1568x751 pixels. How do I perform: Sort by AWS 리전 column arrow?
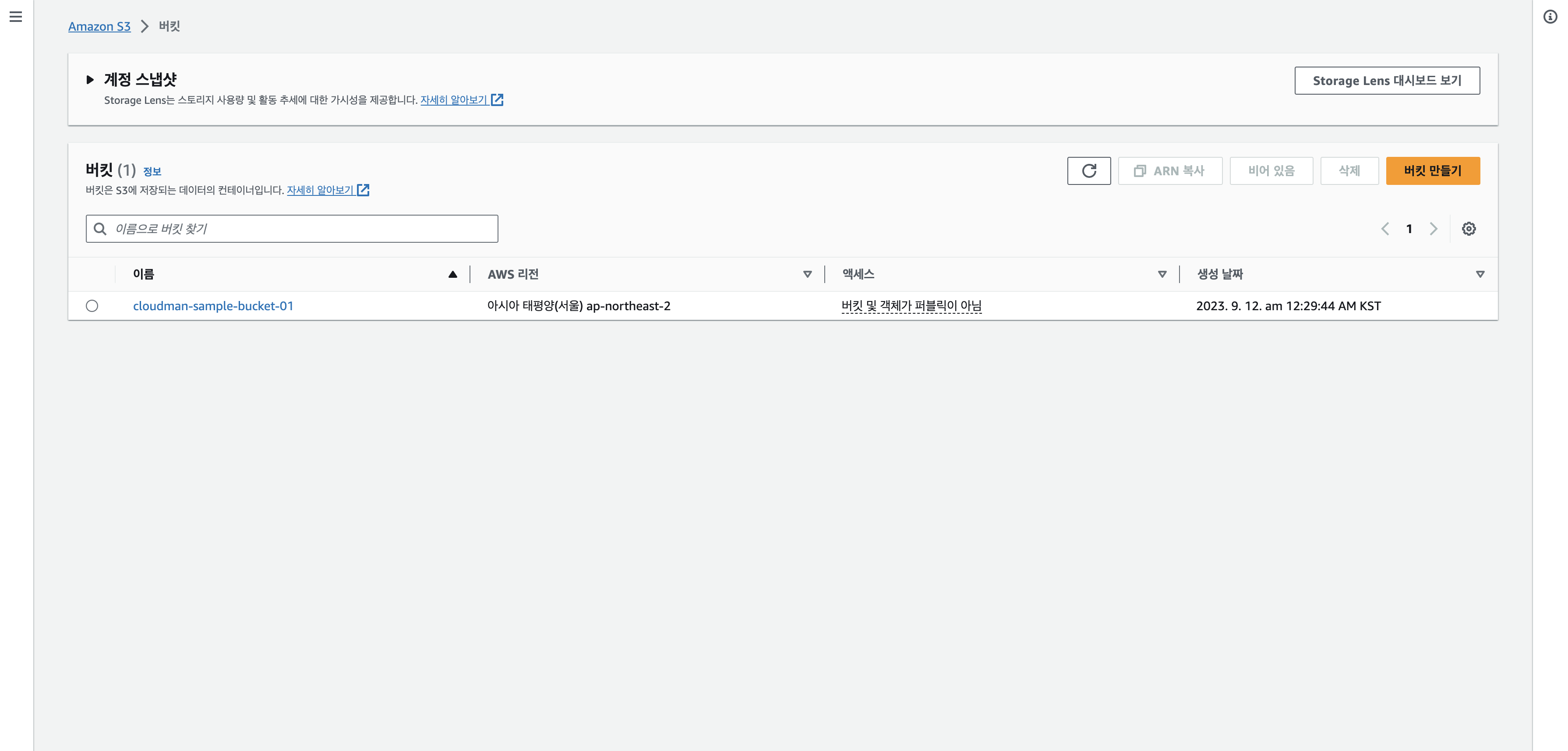(x=807, y=274)
